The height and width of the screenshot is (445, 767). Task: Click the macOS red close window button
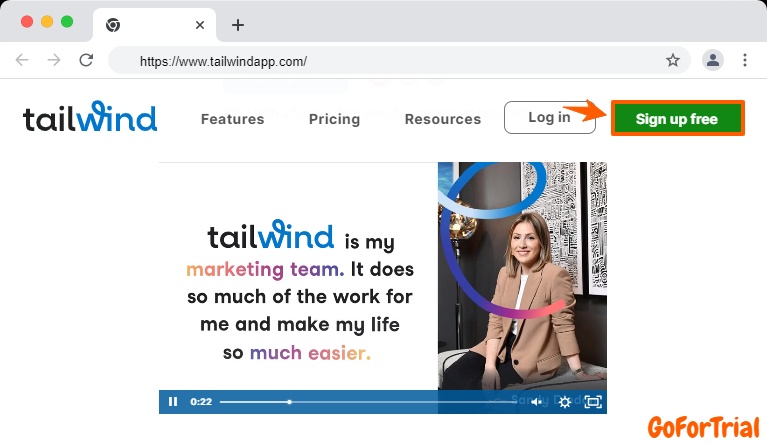point(27,22)
